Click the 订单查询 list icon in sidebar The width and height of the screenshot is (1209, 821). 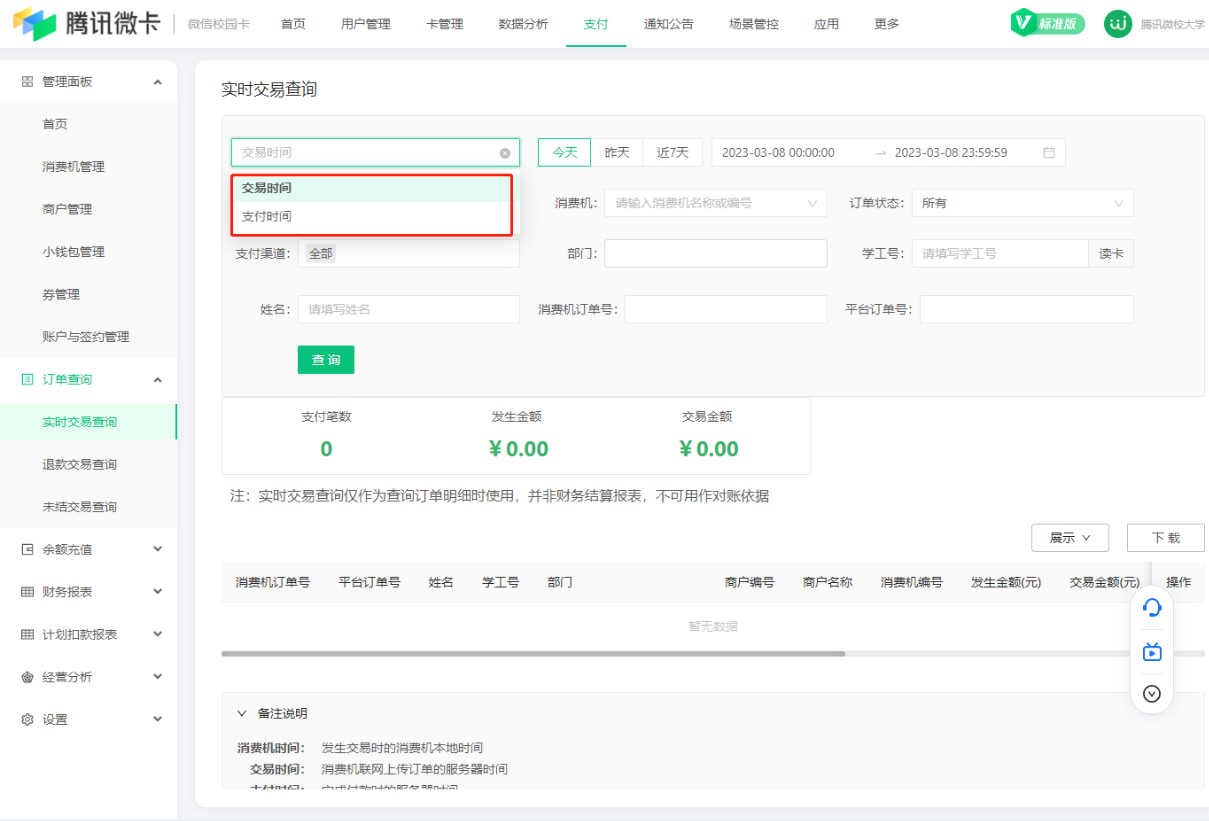(x=27, y=380)
